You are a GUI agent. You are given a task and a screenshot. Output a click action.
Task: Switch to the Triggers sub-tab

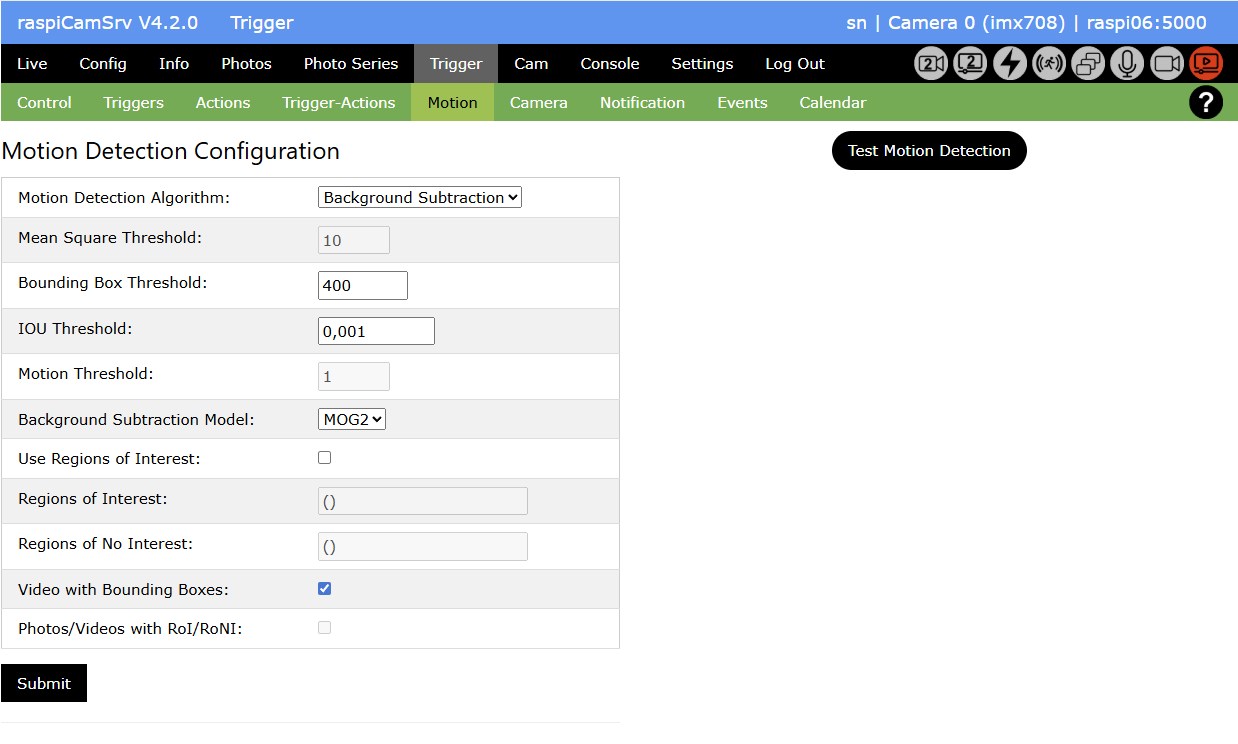tap(133, 102)
